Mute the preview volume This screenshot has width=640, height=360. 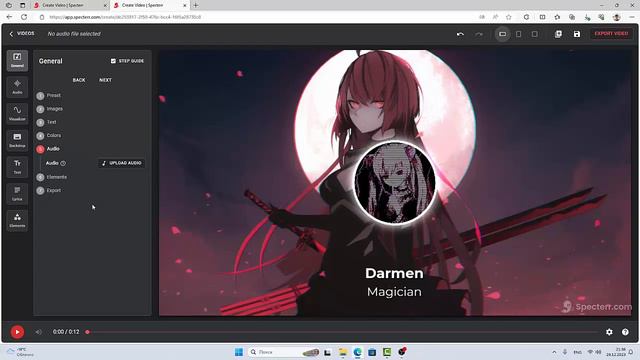tap(38, 332)
